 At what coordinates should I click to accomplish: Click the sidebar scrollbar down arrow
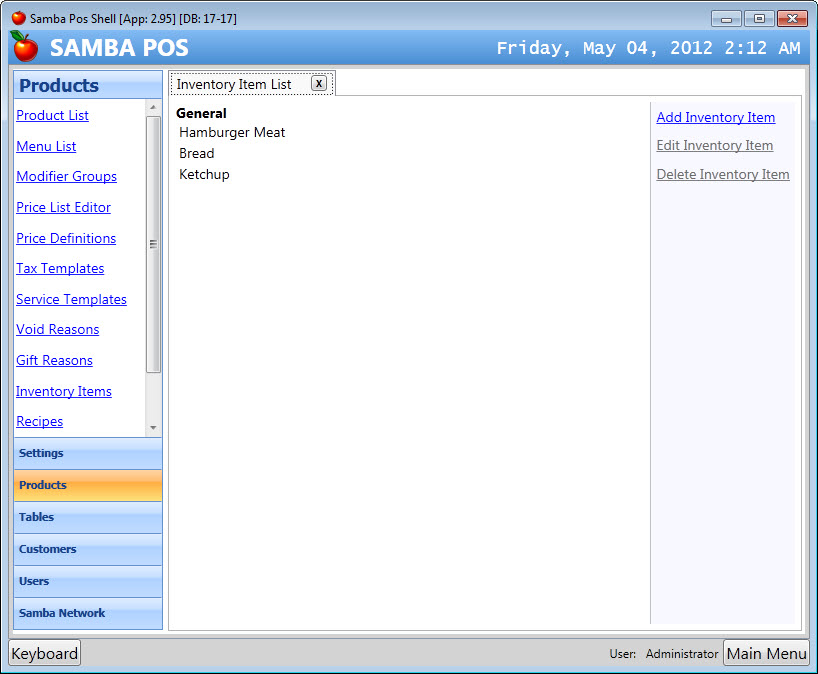[x=153, y=428]
